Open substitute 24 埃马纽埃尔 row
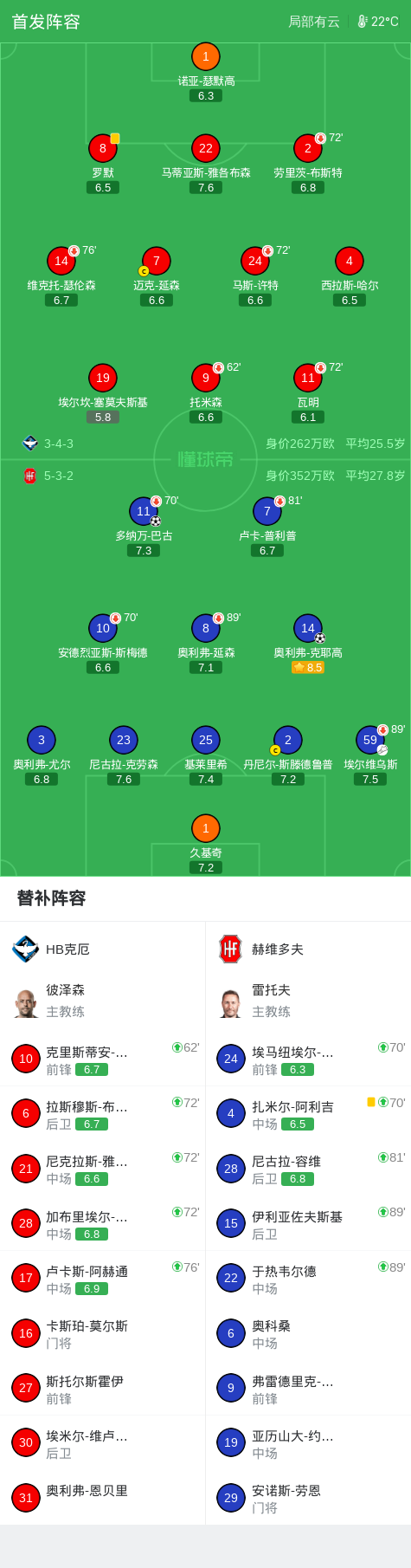Screen dimensions: 411x1568 pyautogui.click(x=308, y=1059)
